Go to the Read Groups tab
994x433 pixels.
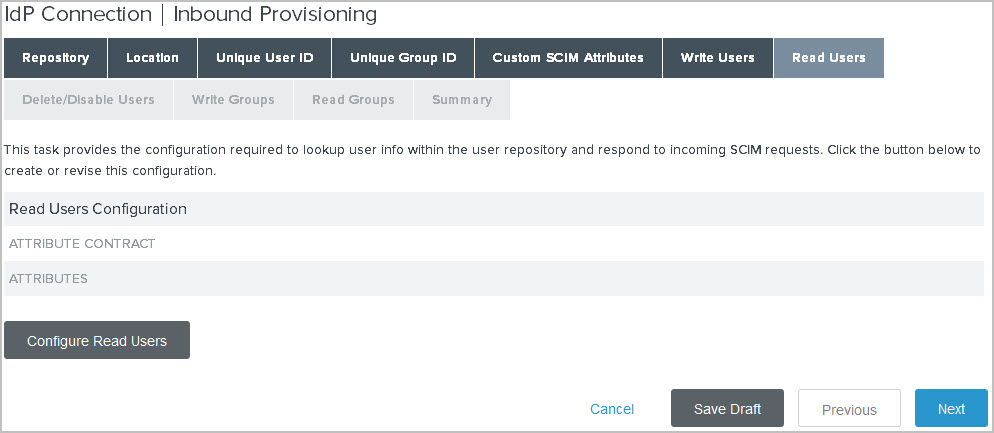click(x=353, y=100)
